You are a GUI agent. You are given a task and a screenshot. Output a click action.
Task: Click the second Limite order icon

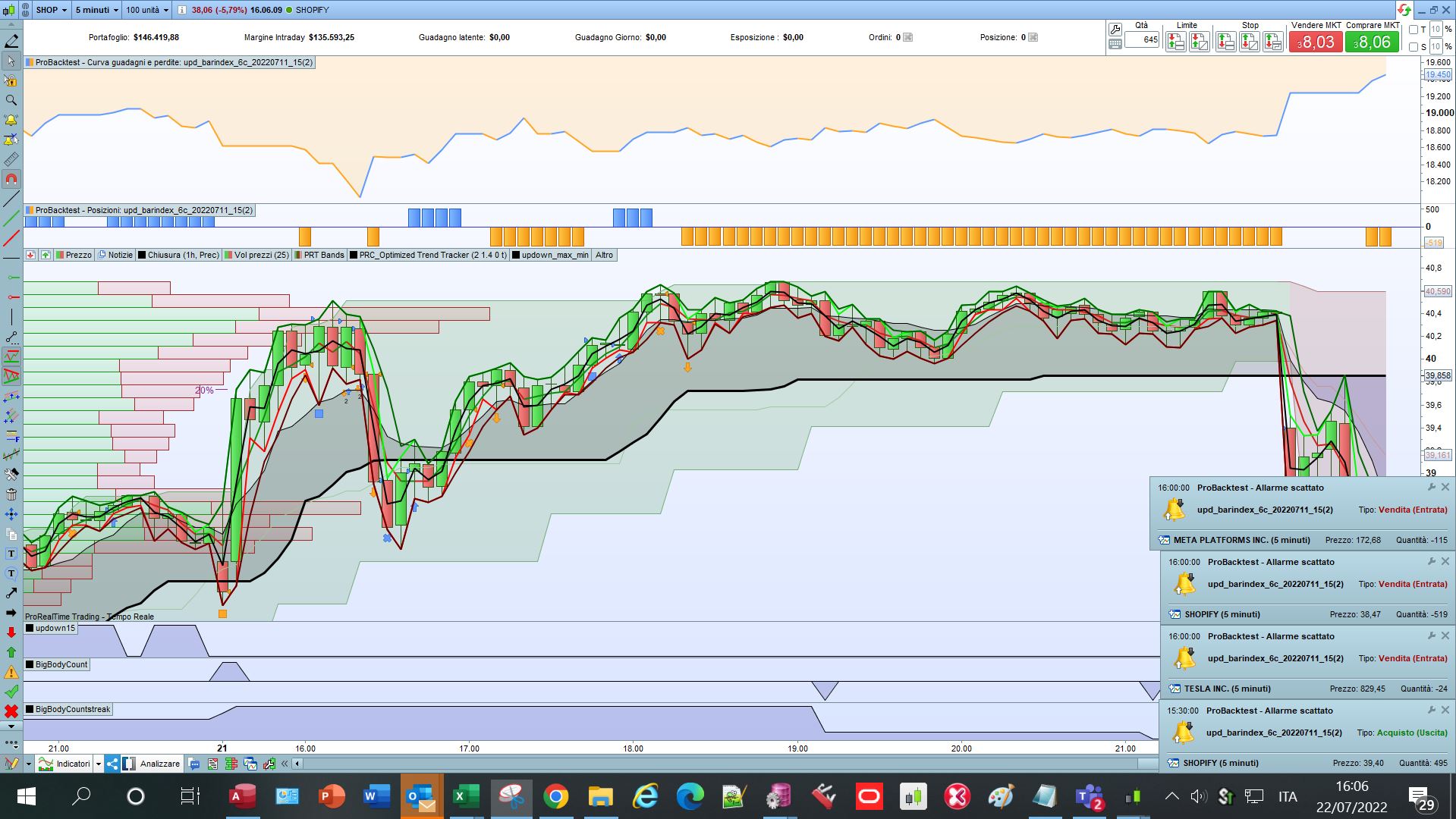point(1200,42)
